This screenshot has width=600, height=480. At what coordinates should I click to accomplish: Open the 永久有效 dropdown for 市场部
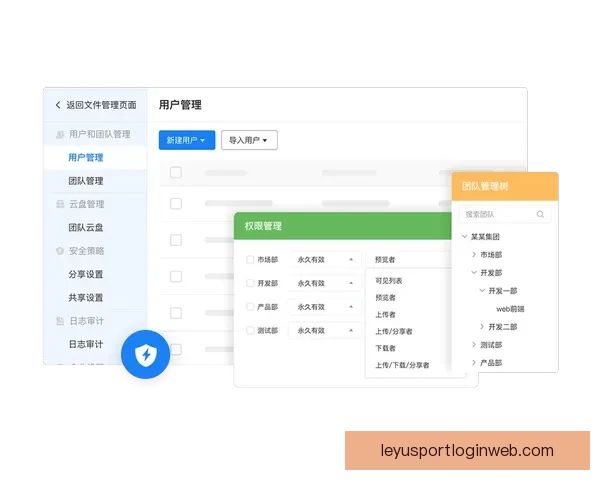324,260
